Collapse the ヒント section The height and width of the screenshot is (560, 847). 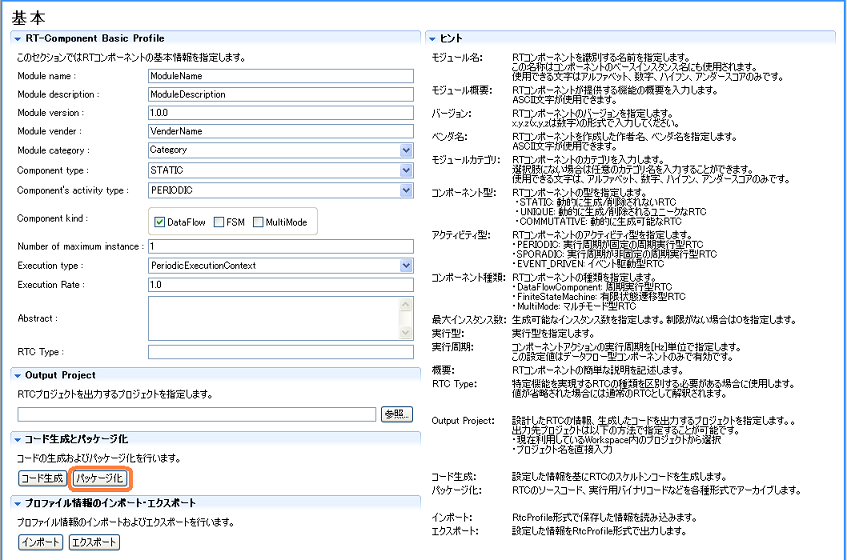pyautogui.click(x=432, y=39)
